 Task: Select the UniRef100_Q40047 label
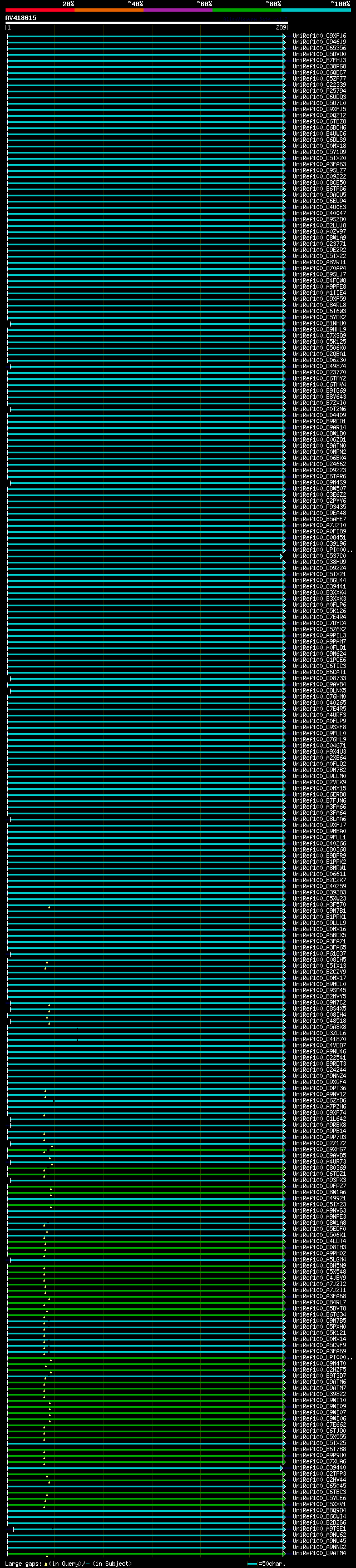tap(319, 213)
